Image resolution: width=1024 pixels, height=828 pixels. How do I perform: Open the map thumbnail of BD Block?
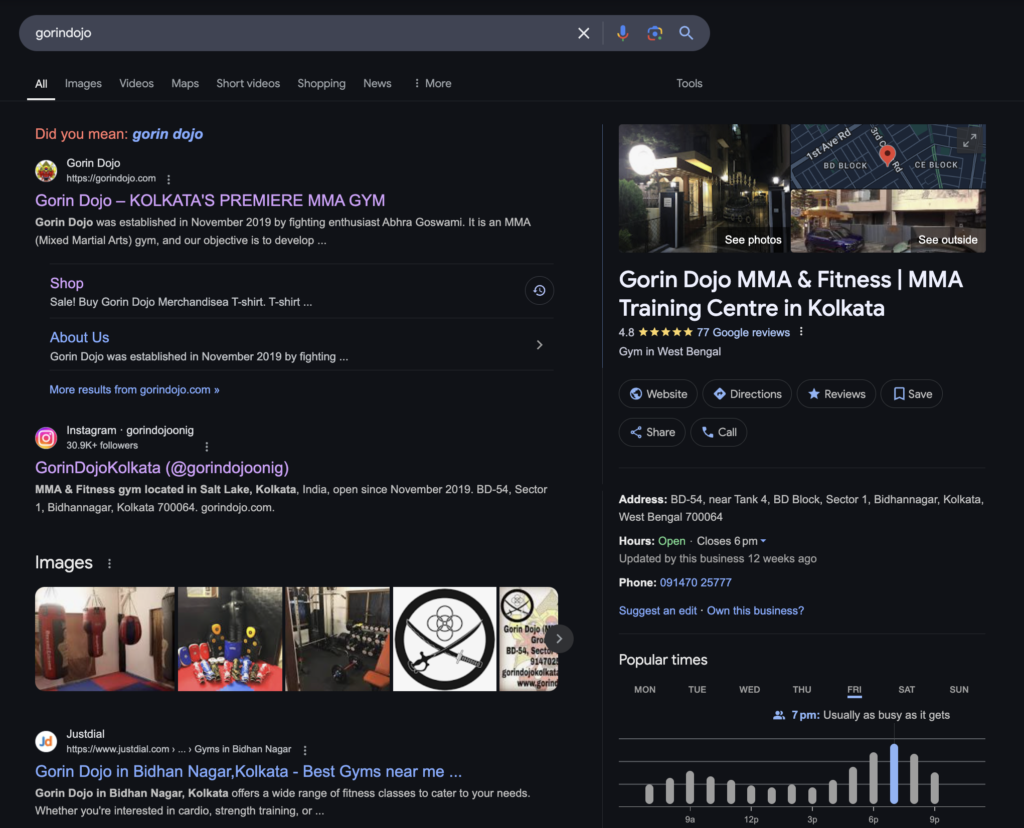888,156
